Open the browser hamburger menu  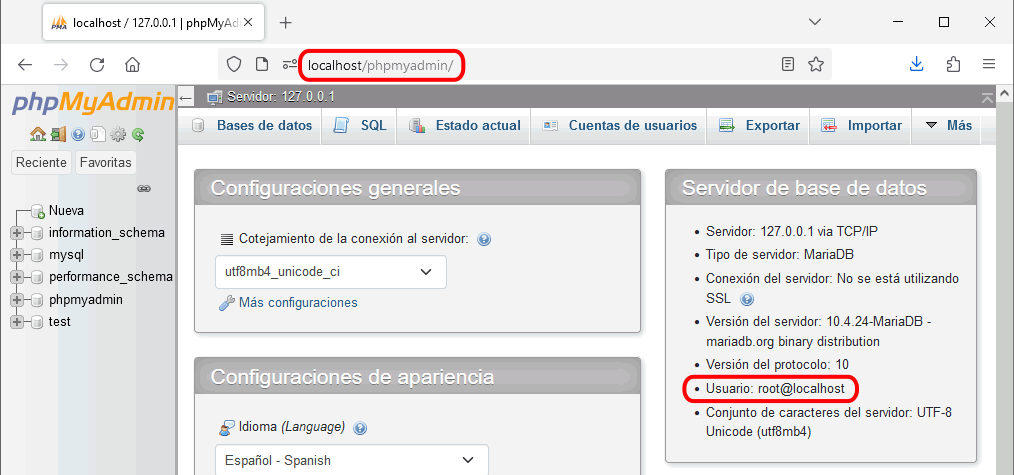coord(989,64)
